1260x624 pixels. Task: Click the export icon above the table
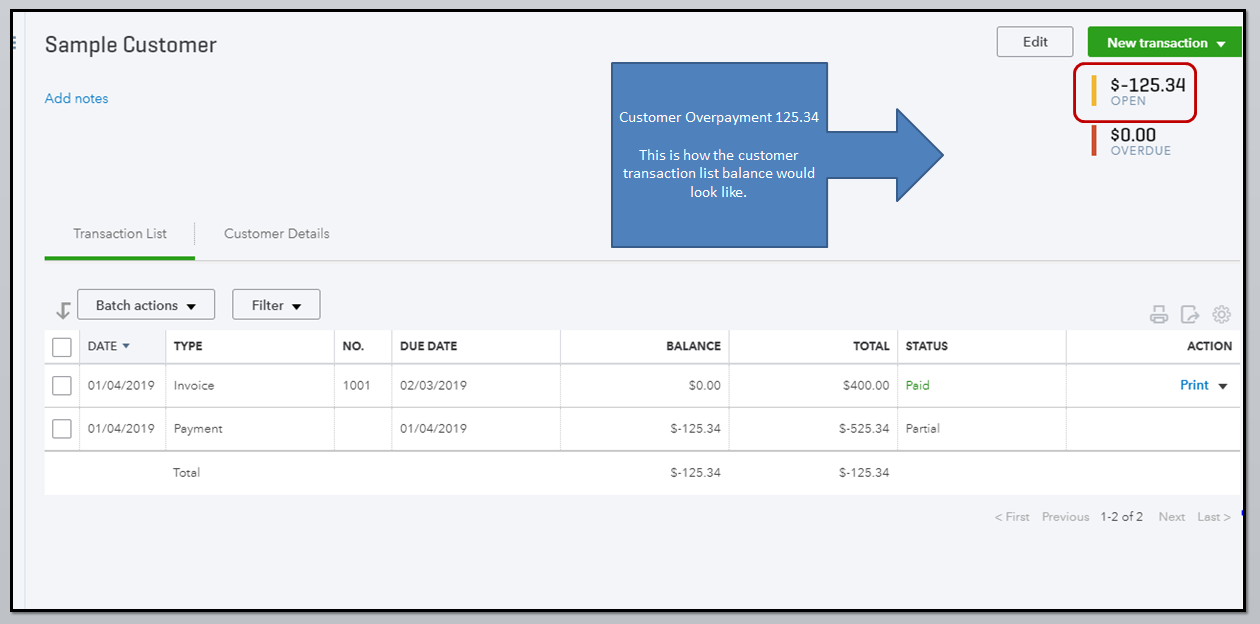point(1190,315)
